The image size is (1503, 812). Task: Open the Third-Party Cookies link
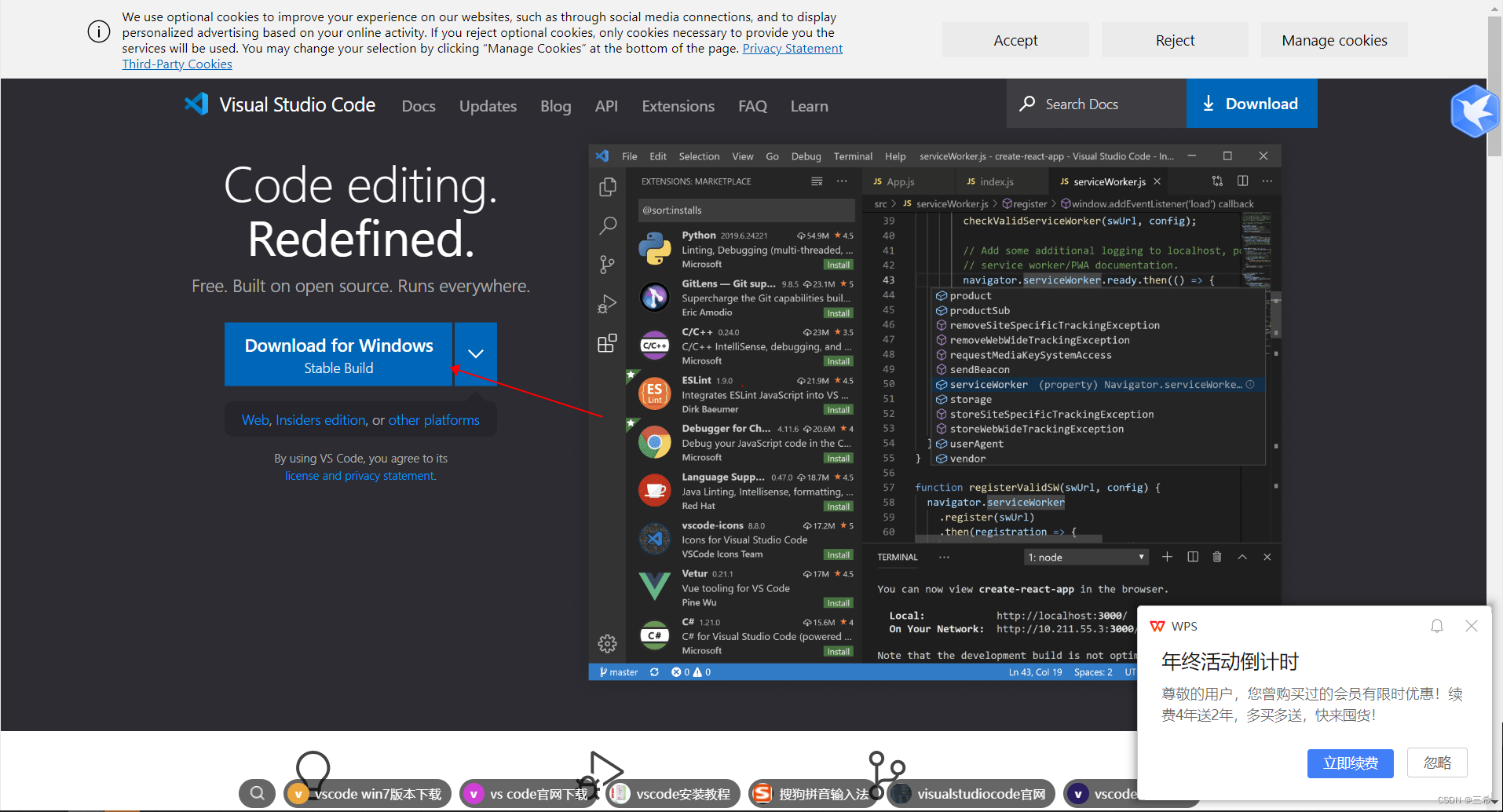click(177, 64)
